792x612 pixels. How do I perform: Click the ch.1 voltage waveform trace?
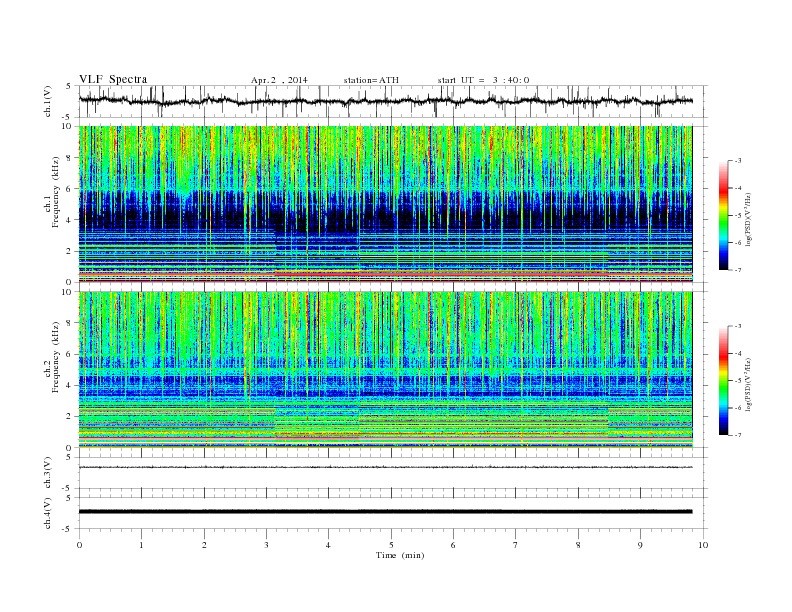pyautogui.click(x=385, y=101)
